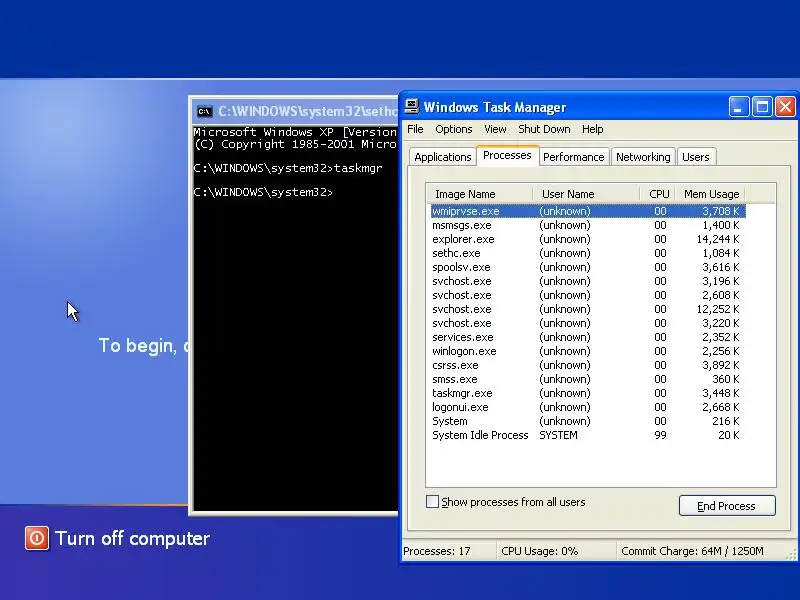
Task: Click the Turn off computer link
Action: tap(132, 538)
